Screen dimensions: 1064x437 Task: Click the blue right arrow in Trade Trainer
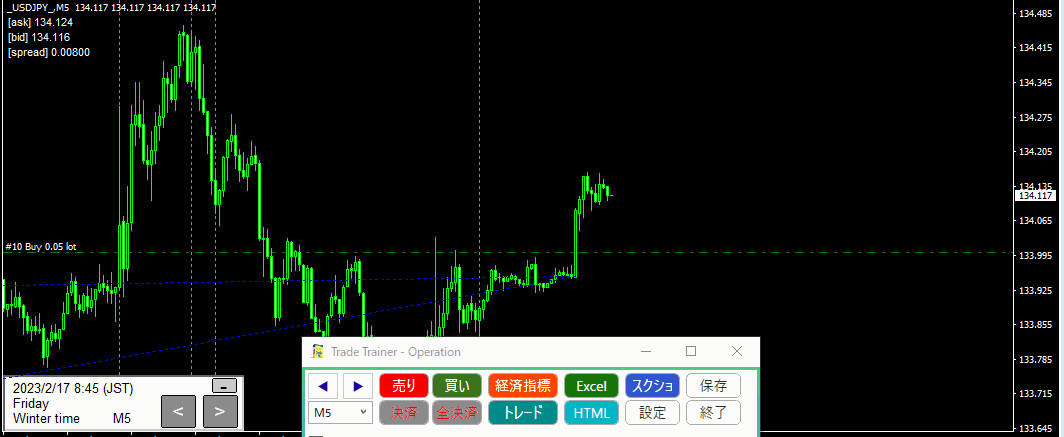tap(357, 385)
